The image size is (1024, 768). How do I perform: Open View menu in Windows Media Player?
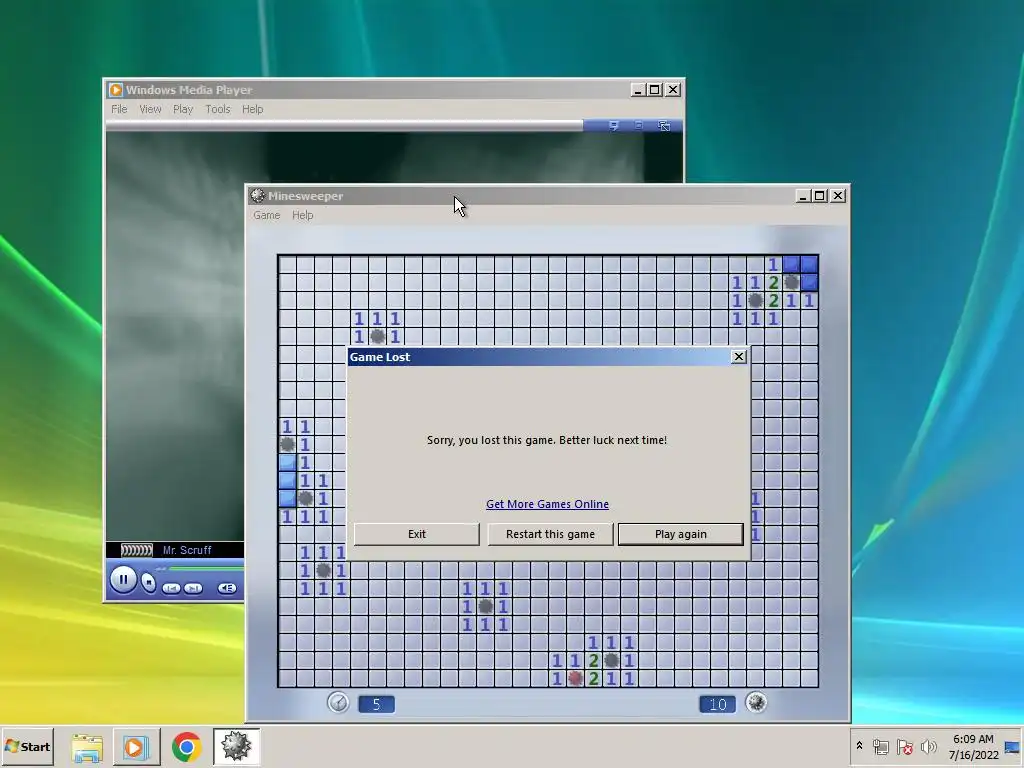(x=150, y=109)
